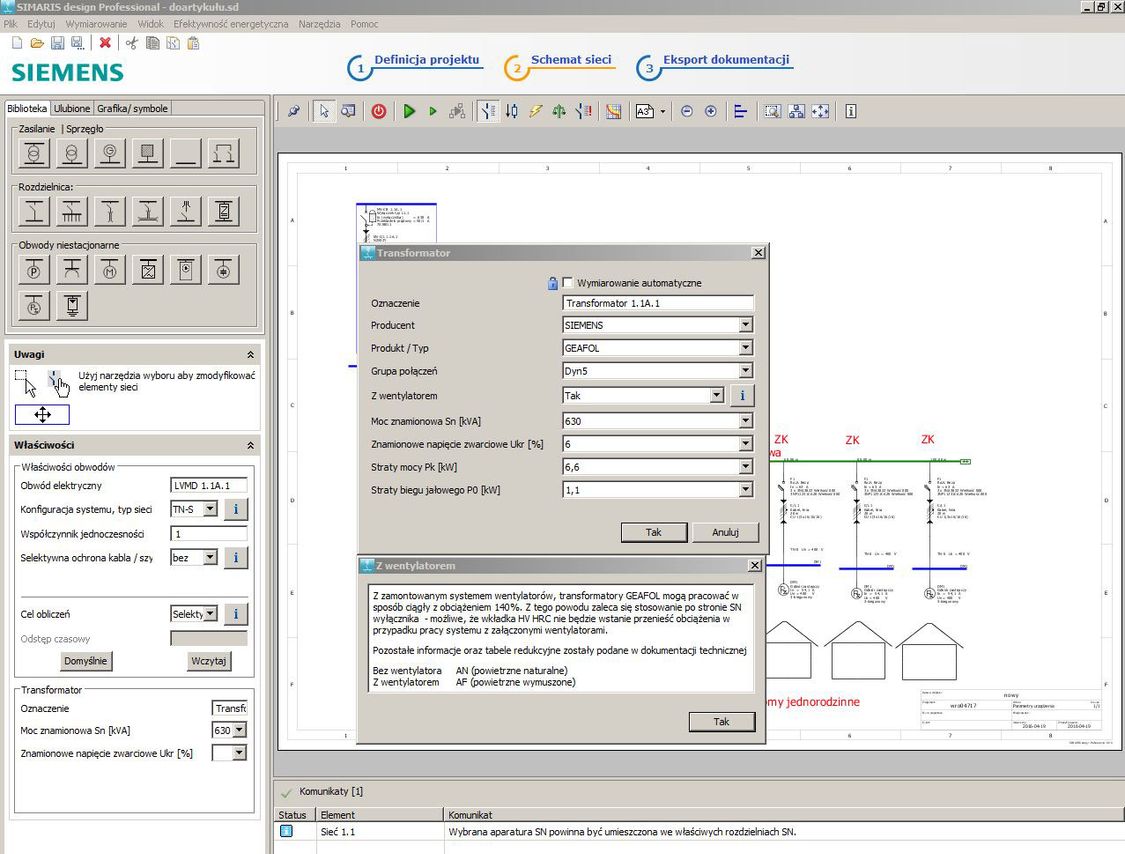
Task: Open Efektywność energetyczna menu
Action: click(x=231, y=24)
